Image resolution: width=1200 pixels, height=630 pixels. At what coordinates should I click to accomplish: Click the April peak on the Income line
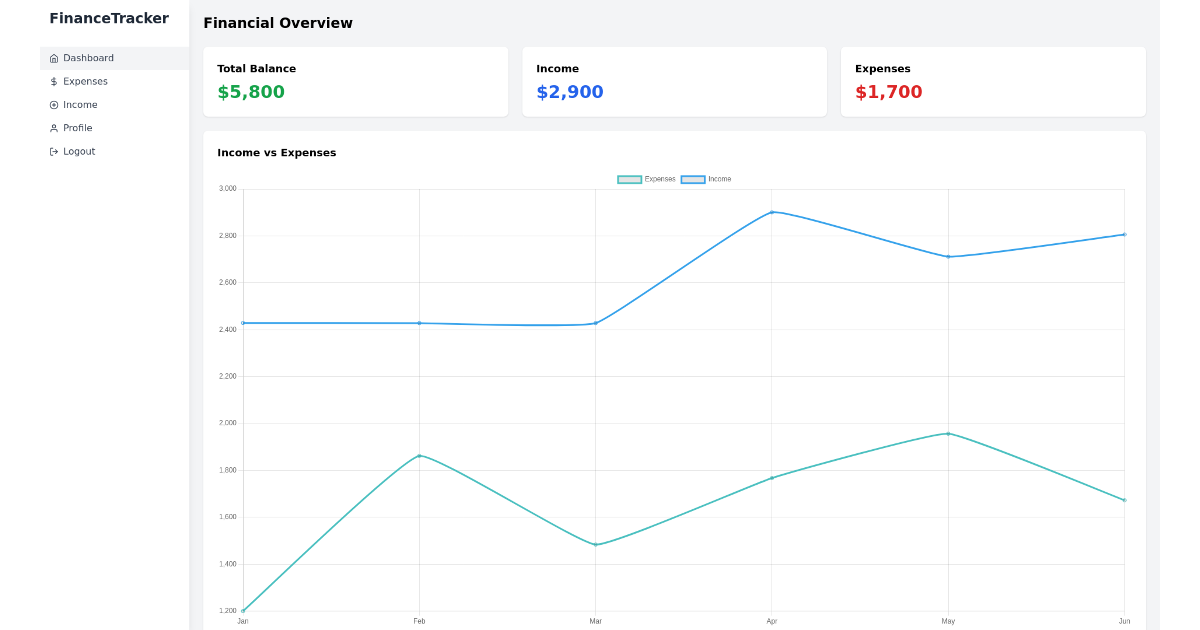point(771,212)
